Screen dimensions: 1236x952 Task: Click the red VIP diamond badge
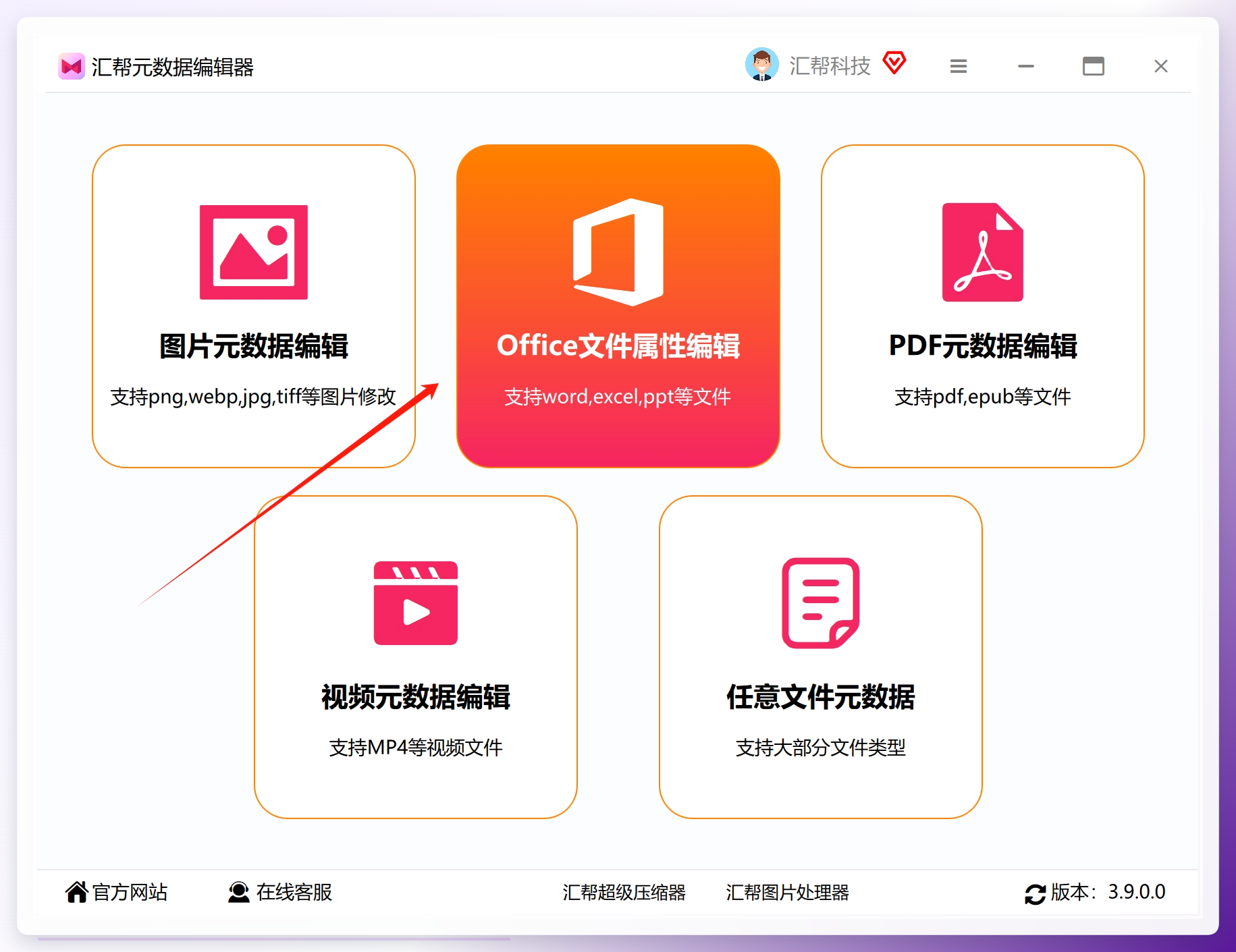894,63
